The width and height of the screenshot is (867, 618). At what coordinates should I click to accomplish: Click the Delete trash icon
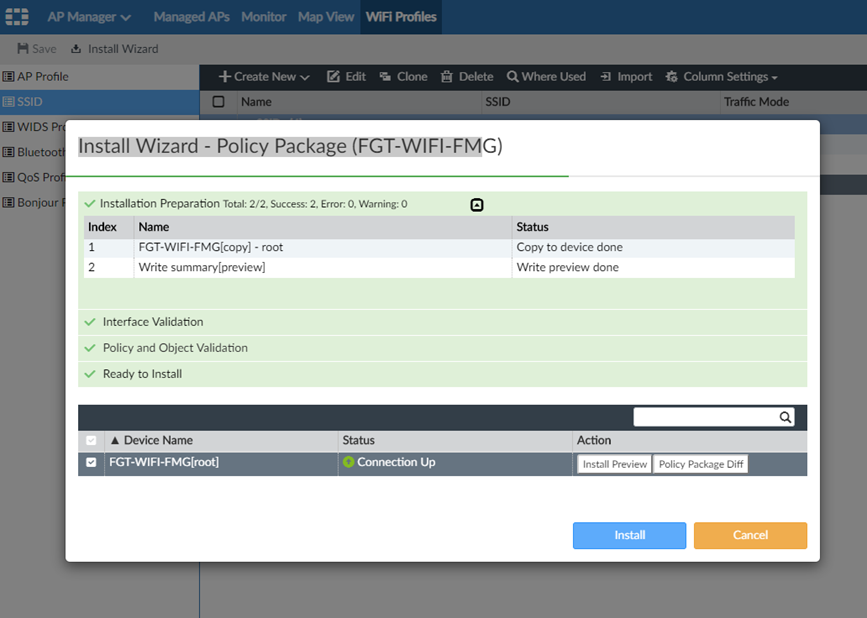click(447, 77)
